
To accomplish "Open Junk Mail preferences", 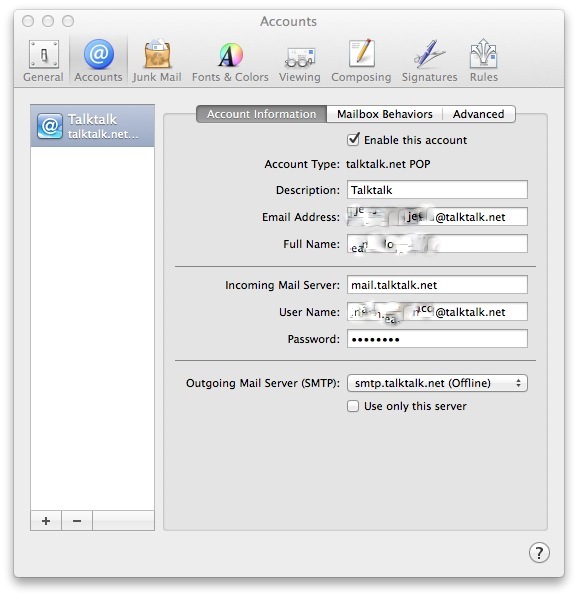I will (x=157, y=61).
